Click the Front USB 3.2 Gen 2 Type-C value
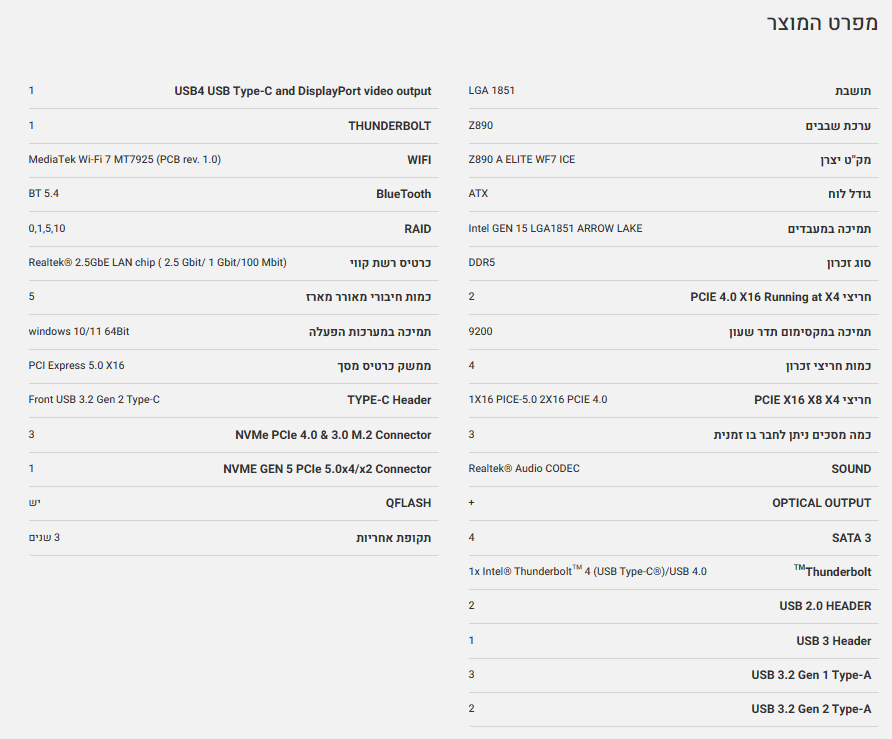The width and height of the screenshot is (892, 739). [94, 400]
